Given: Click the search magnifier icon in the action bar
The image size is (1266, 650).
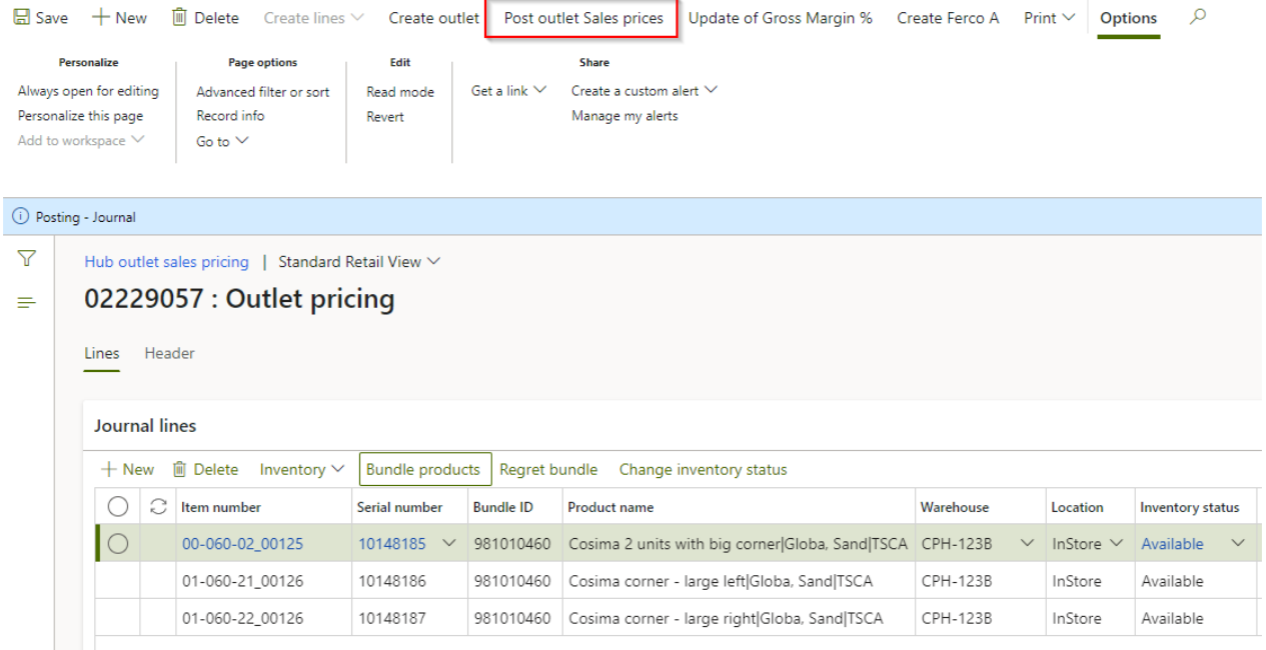Looking at the screenshot, I should tap(1199, 17).
